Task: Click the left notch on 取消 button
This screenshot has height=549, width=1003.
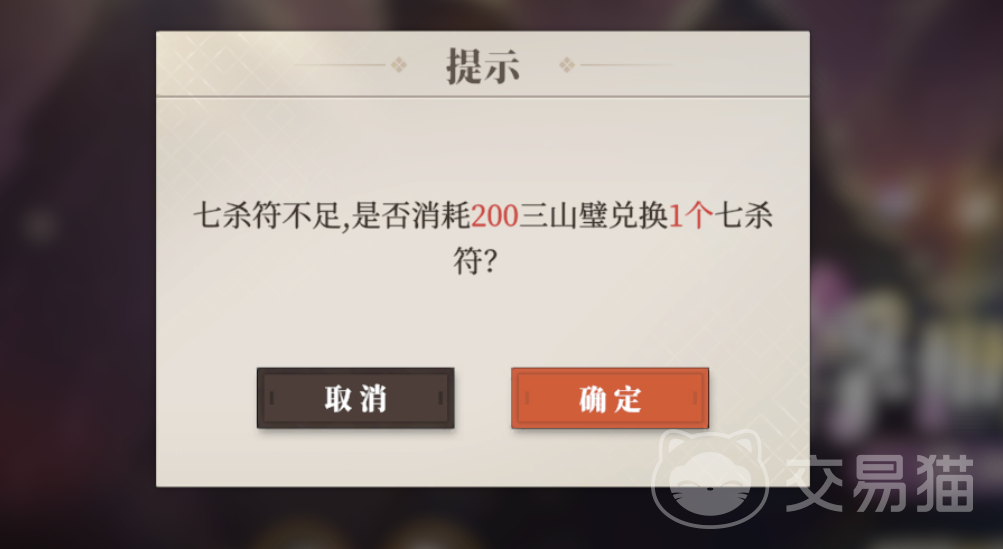Action: click(272, 398)
